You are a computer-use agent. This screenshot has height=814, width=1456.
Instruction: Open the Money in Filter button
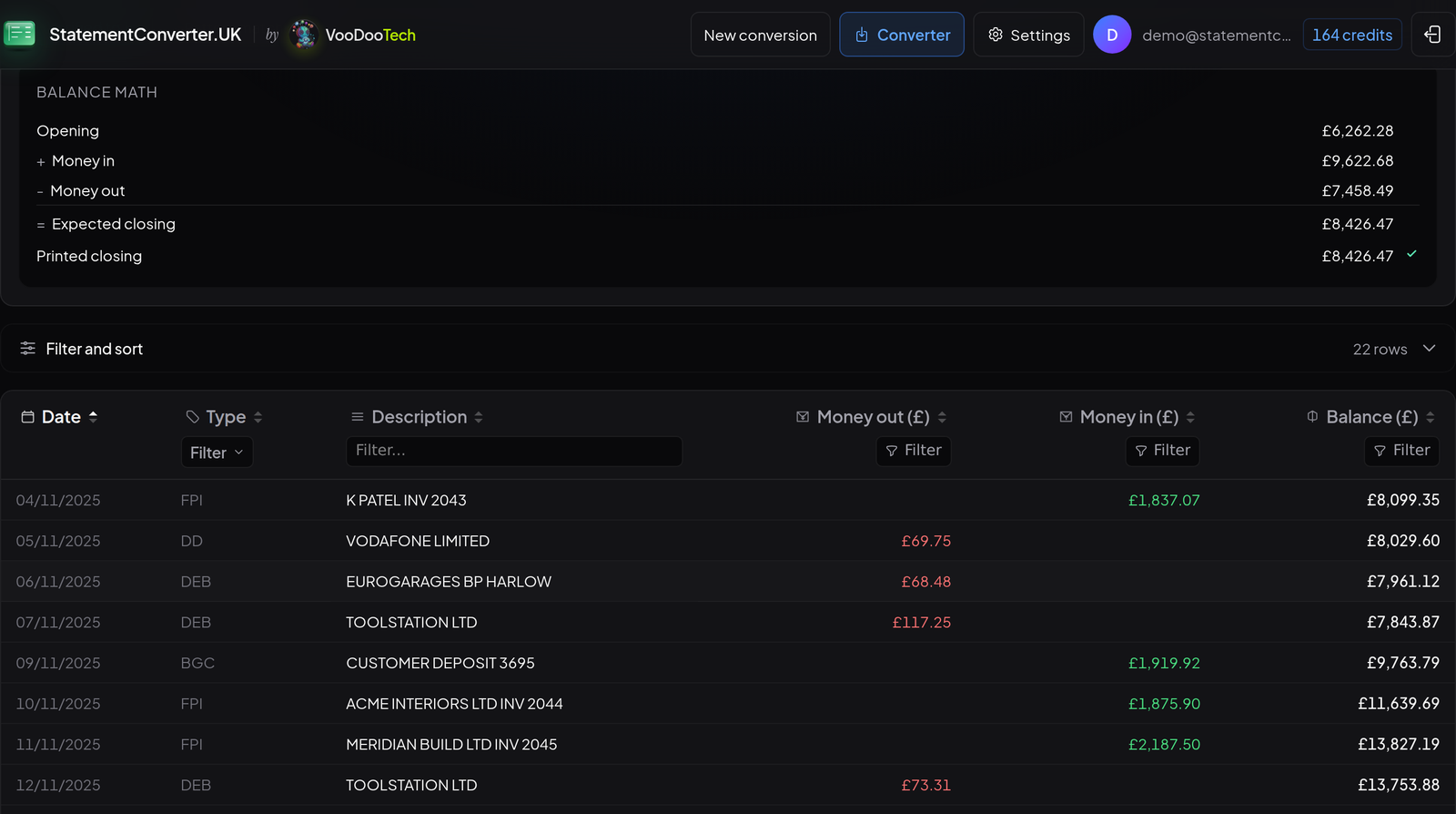click(1162, 451)
